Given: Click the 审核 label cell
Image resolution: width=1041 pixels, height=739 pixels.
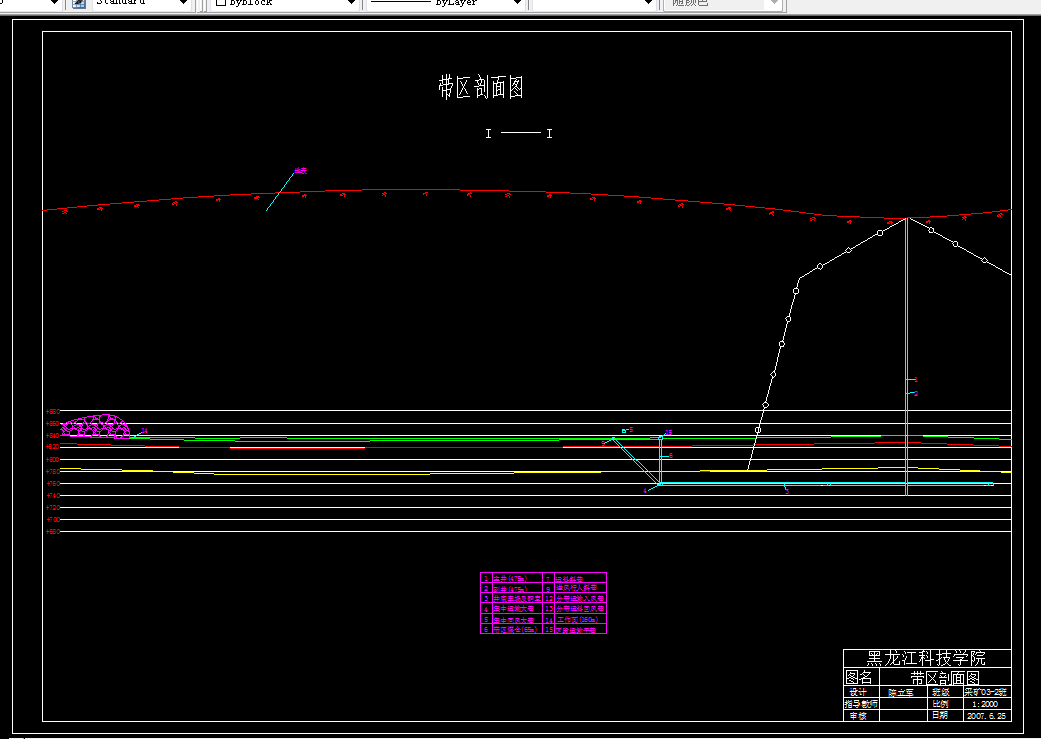Looking at the screenshot, I should [x=860, y=715].
